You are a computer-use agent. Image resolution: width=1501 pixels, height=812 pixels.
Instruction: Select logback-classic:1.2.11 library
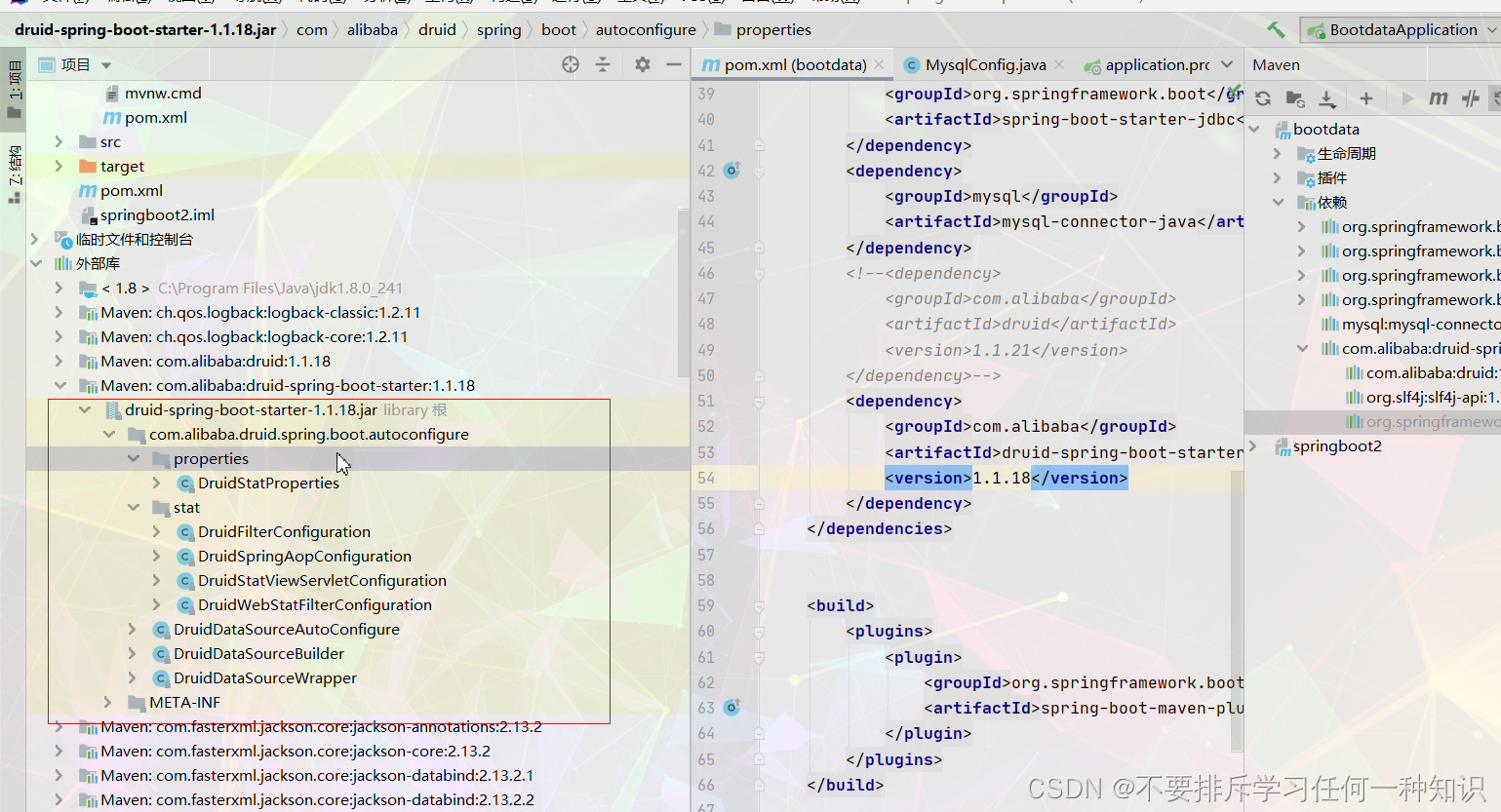[260, 312]
